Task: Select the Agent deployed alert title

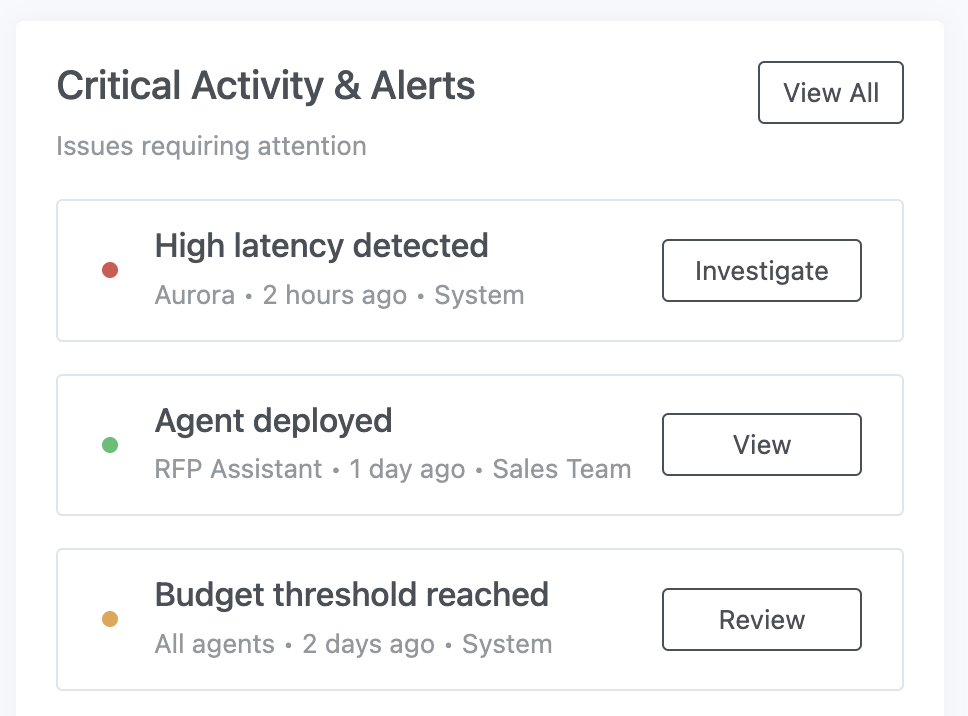Action: pyautogui.click(x=273, y=421)
